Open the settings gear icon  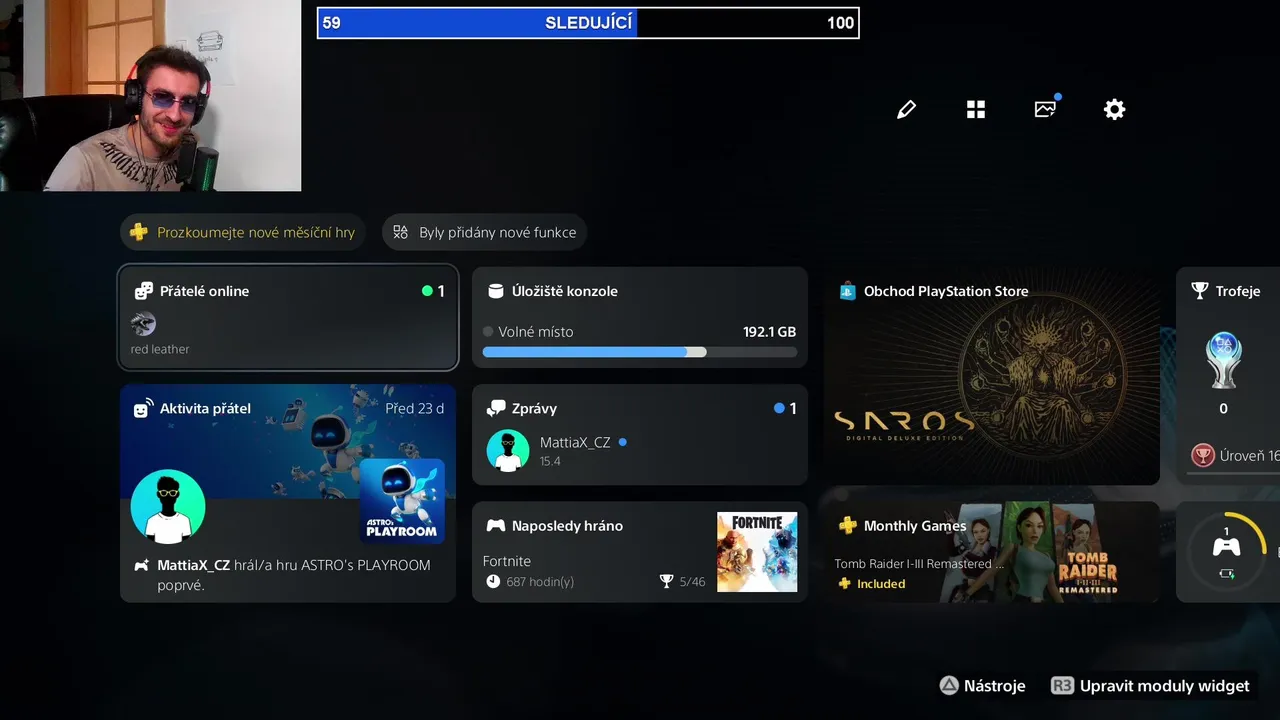[1115, 109]
